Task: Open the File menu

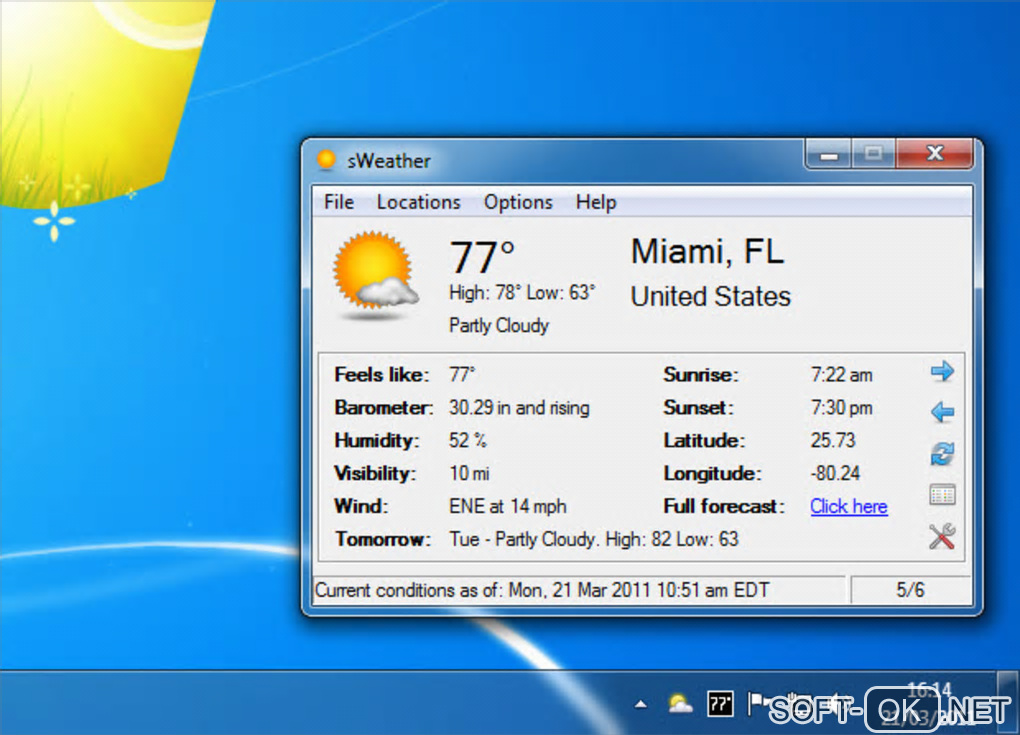Action: (x=339, y=202)
